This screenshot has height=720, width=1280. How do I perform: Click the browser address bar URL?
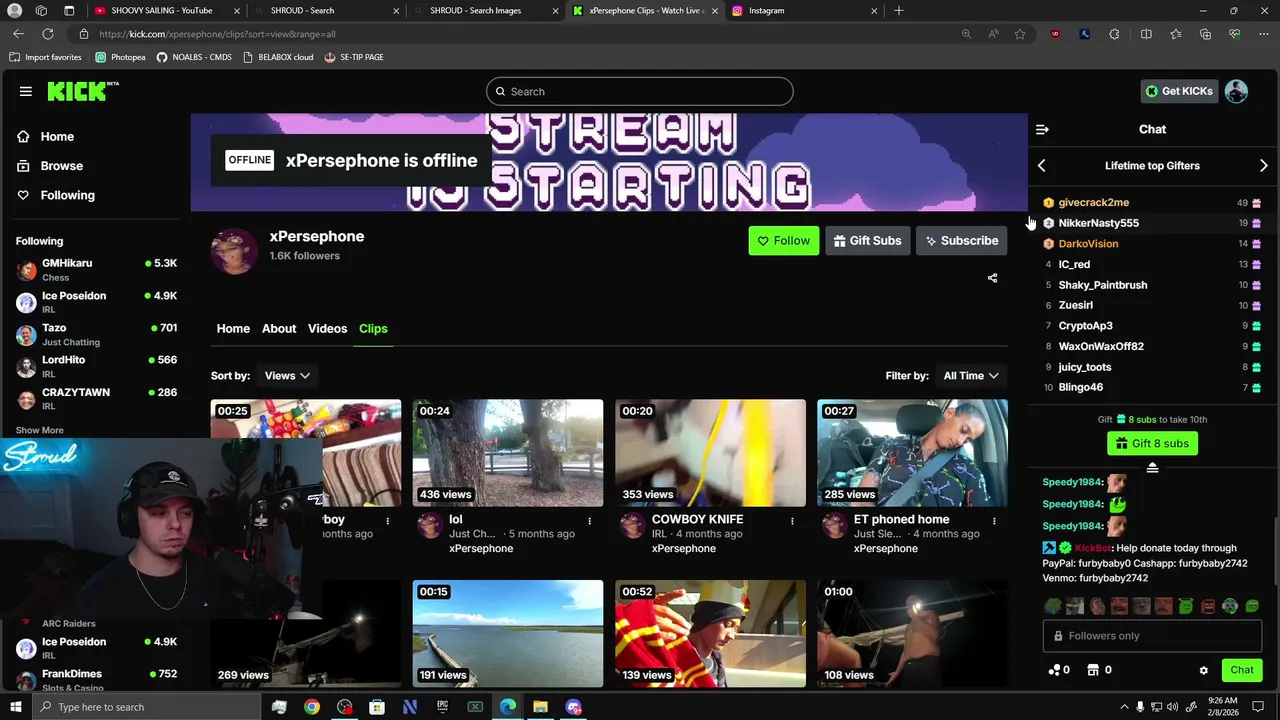tap(217, 34)
